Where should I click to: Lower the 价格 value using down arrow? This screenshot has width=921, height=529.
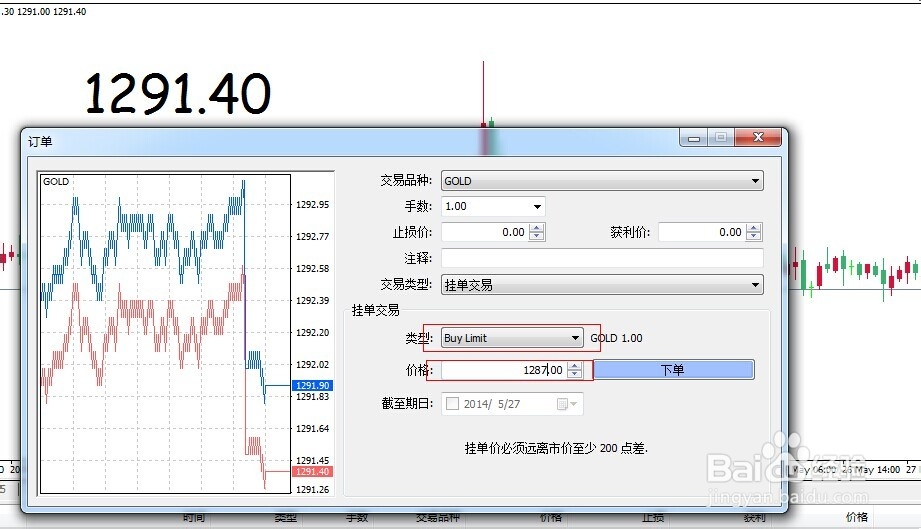pos(574,375)
